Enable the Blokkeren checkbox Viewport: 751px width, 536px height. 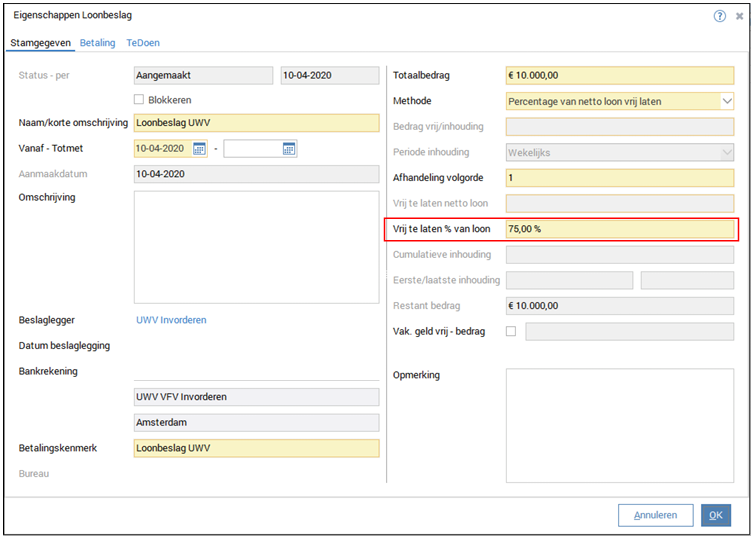[x=140, y=100]
